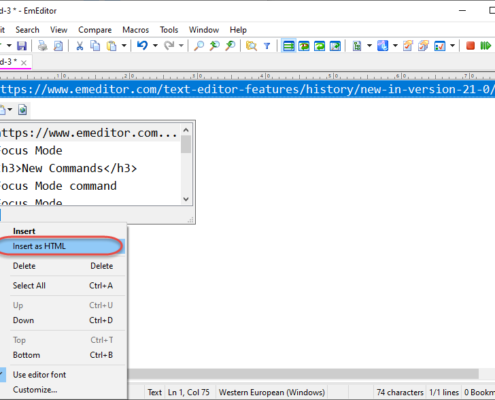
Task: Click the third magnifier icon before the folder search
Action: coord(230,45)
